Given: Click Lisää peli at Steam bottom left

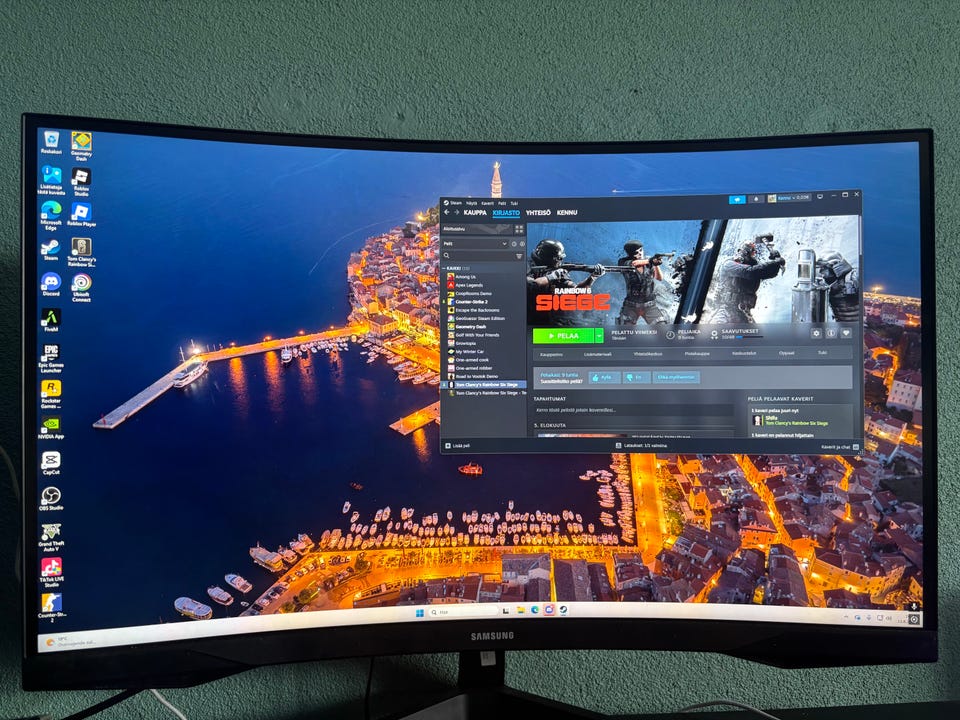Looking at the screenshot, I should pos(457,446).
